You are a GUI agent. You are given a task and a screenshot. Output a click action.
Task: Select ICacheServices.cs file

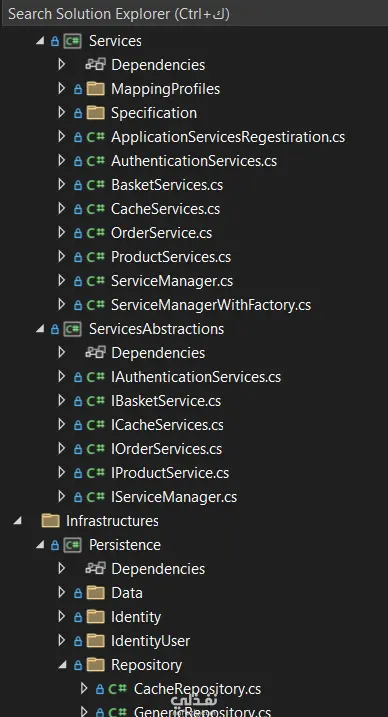[167, 425]
